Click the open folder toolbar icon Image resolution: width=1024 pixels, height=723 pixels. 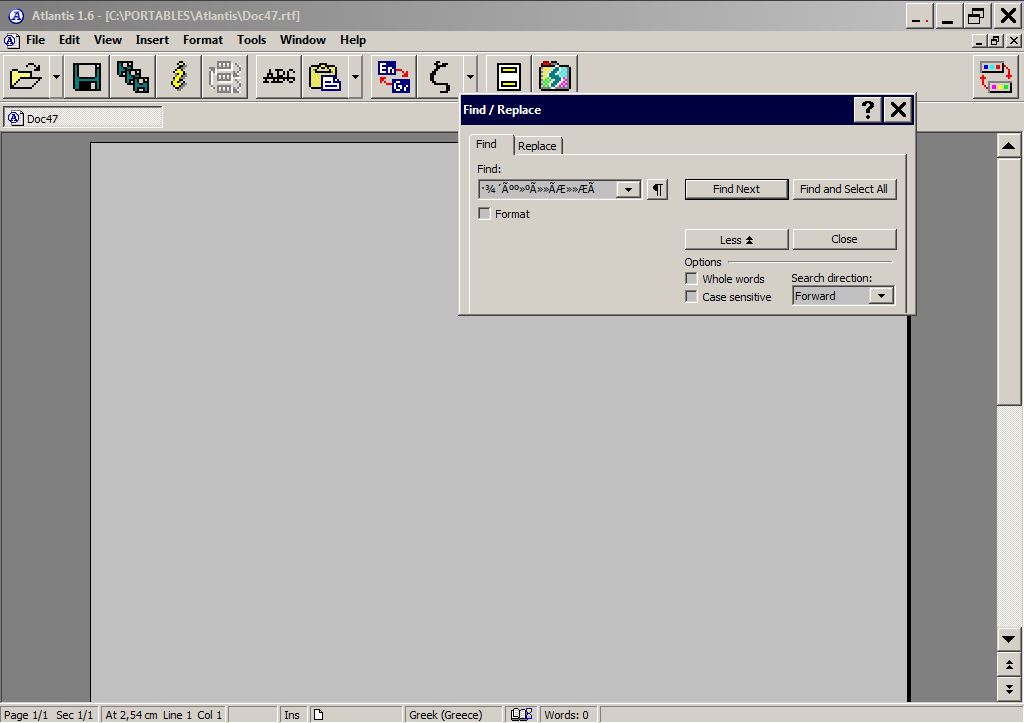pos(26,77)
